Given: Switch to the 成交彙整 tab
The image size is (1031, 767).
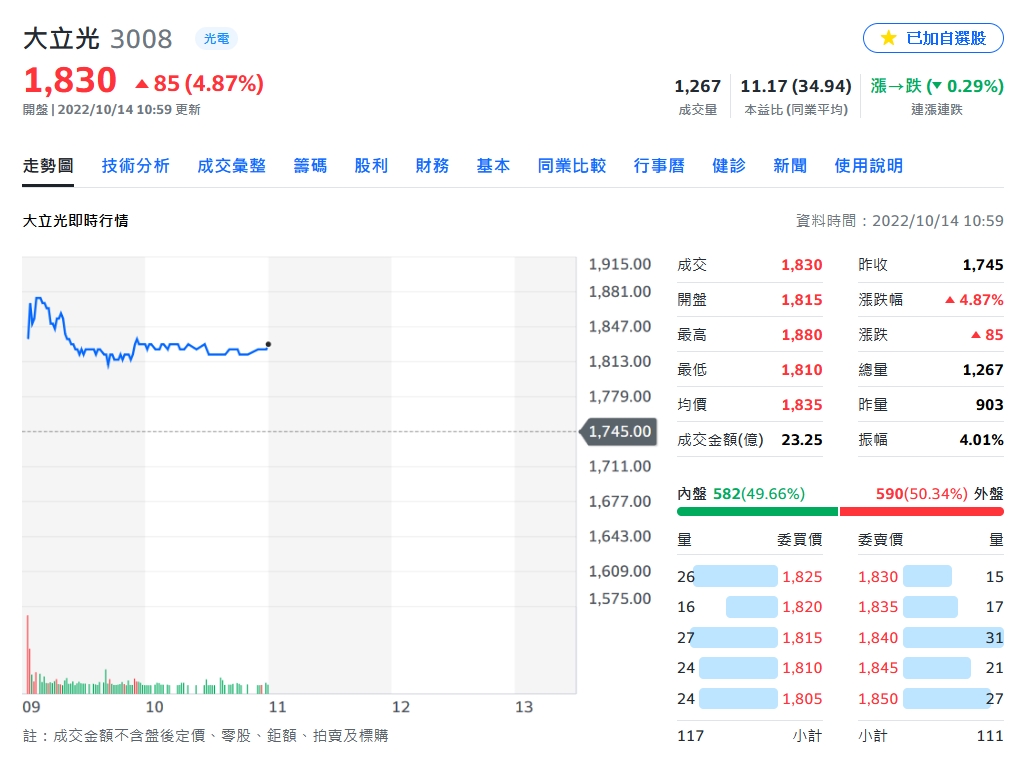Looking at the screenshot, I should click(x=231, y=166).
